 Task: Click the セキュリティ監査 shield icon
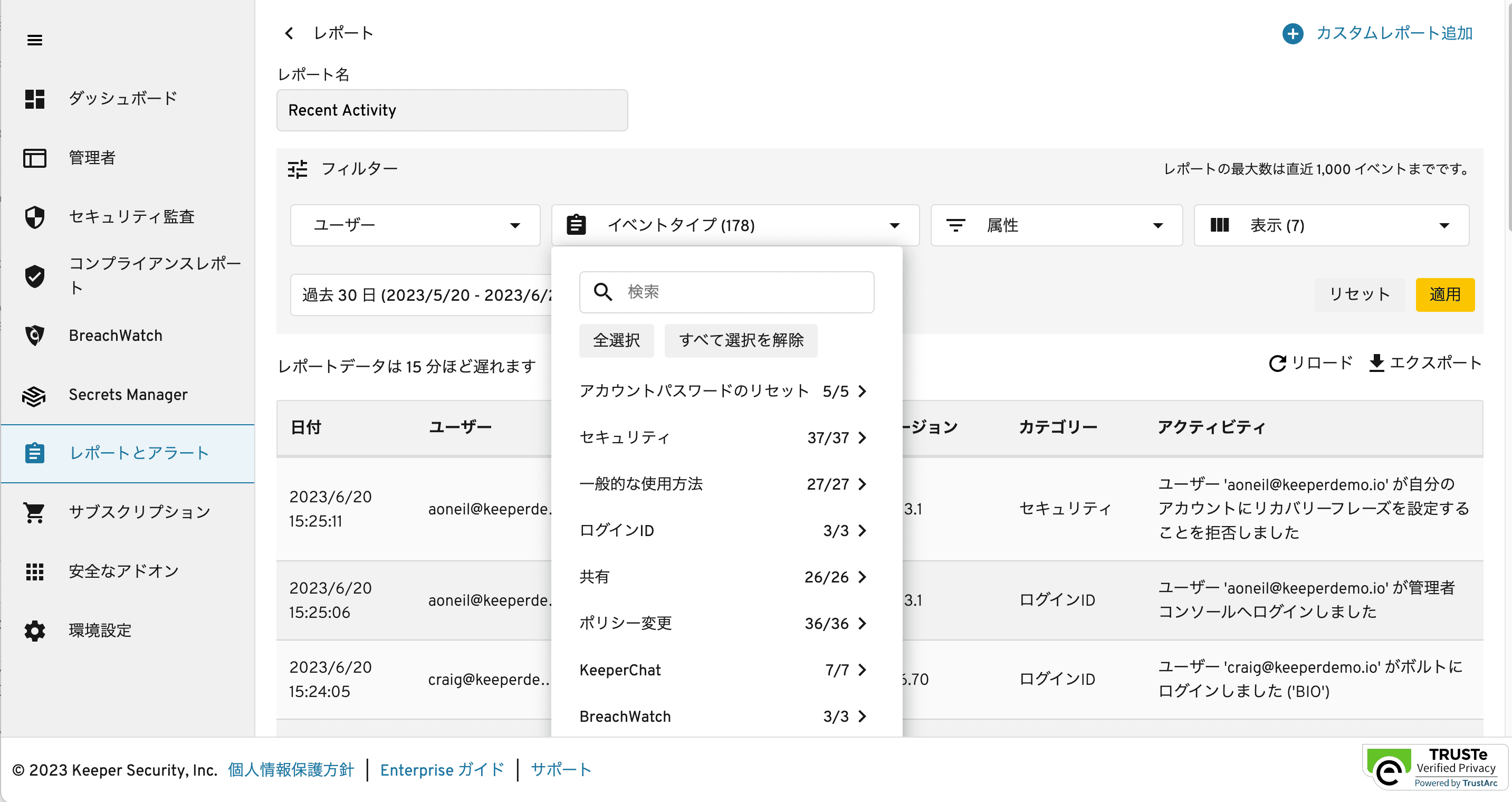click(35, 217)
